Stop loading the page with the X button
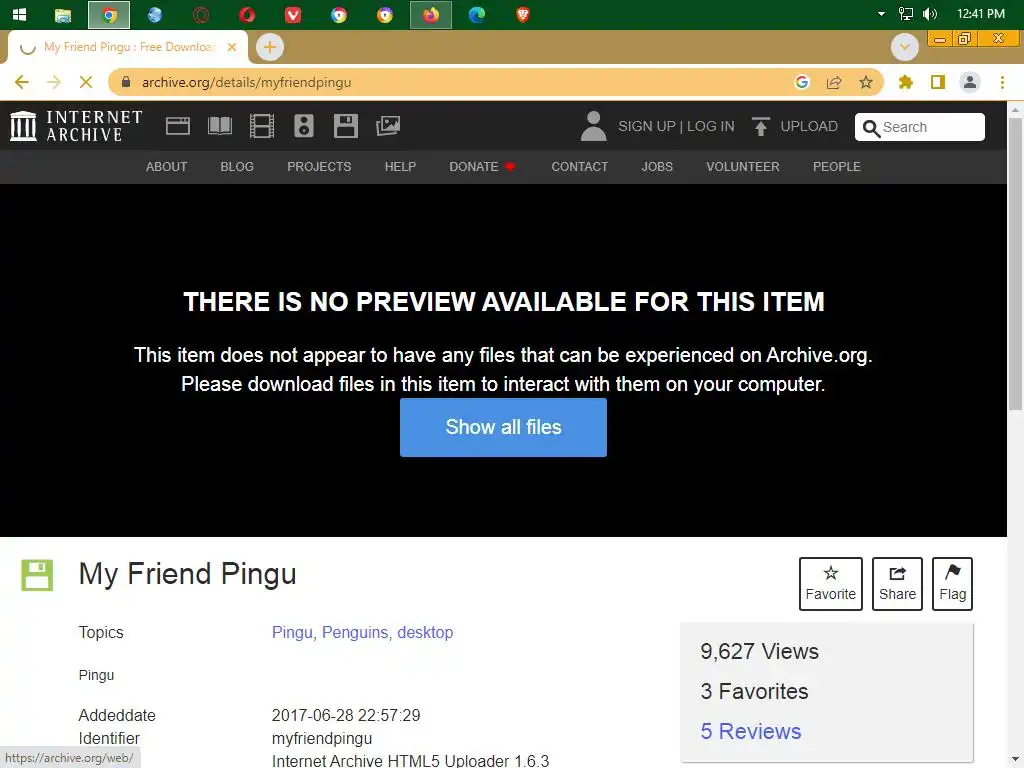This screenshot has width=1024, height=768. click(x=86, y=82)
